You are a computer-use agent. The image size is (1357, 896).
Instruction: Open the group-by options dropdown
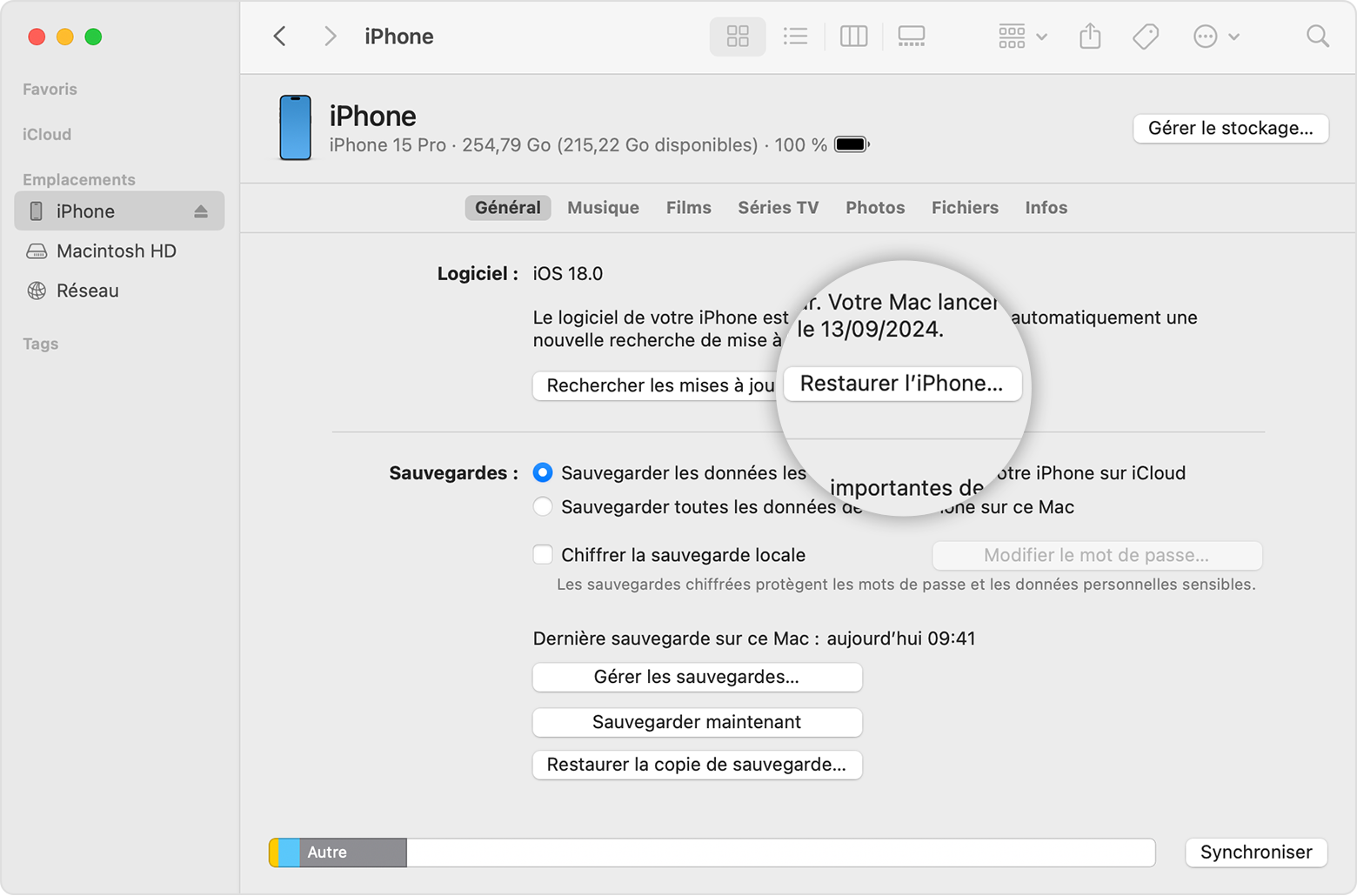[1022, 37]
